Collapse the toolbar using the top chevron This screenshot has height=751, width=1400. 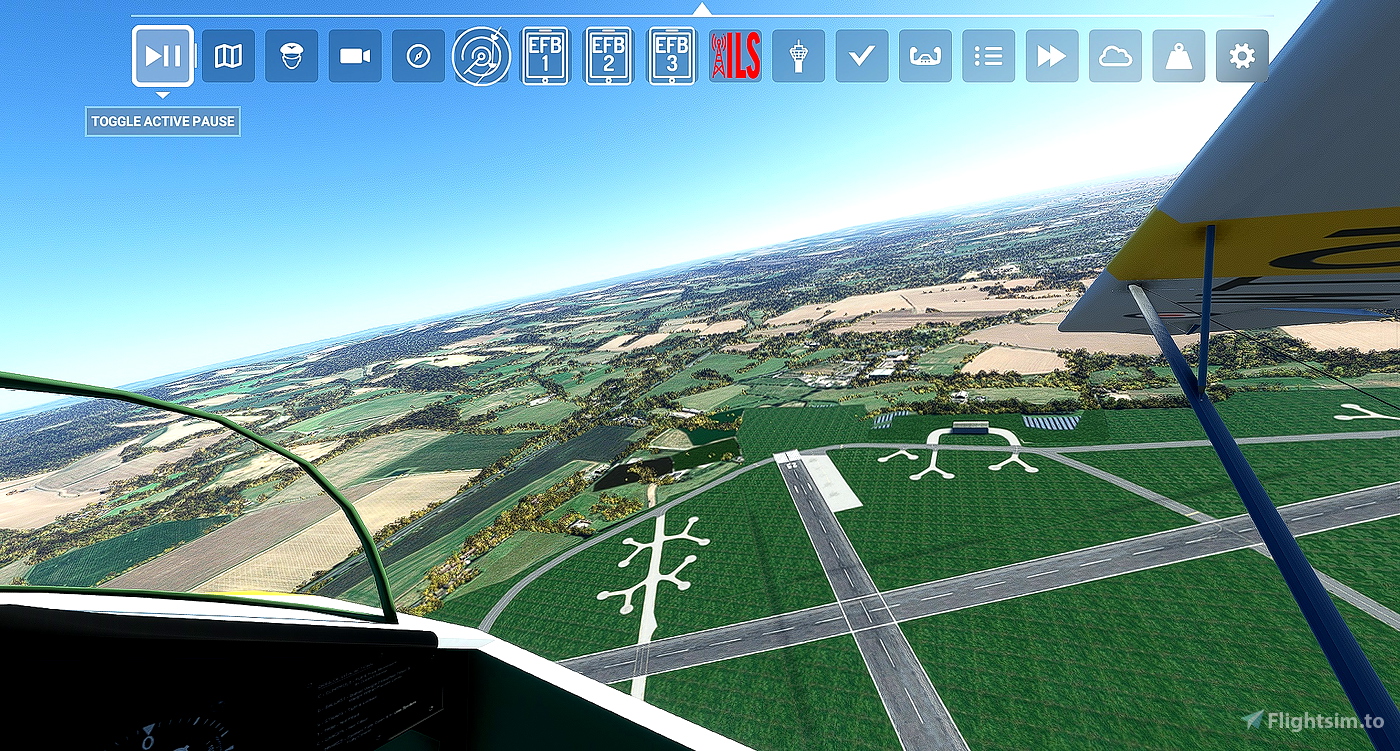[x=700, y=6]
